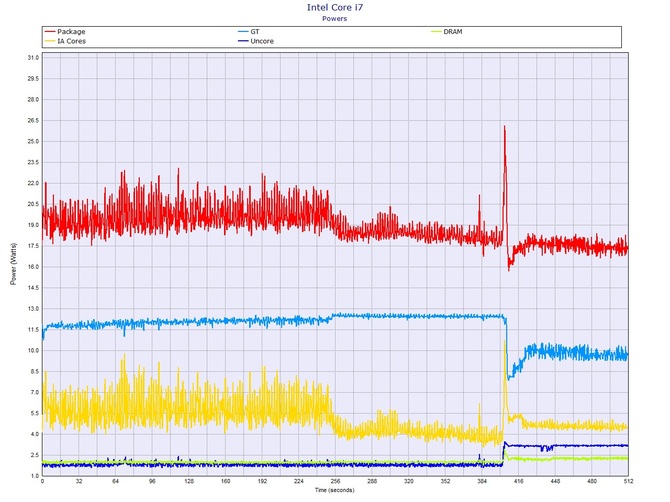Click the 512 x-axis tick value
Viewport: 670px width, 502px height.
628,481
